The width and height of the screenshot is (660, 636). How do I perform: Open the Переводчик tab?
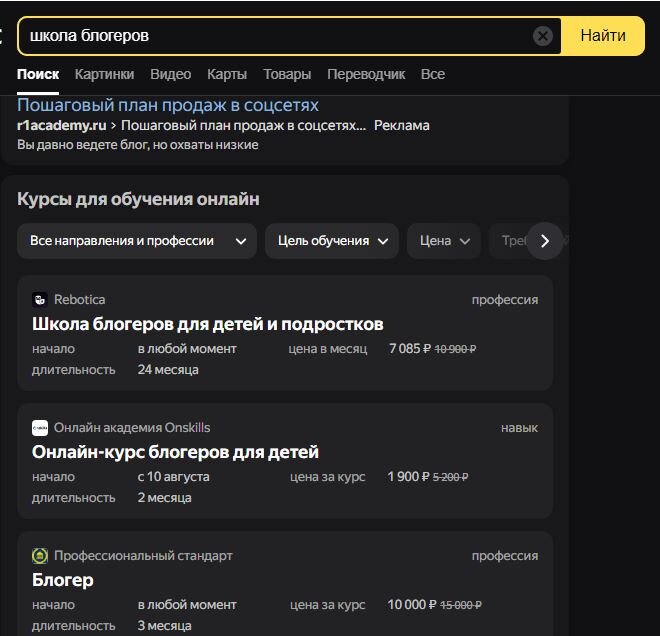(366, 74)
